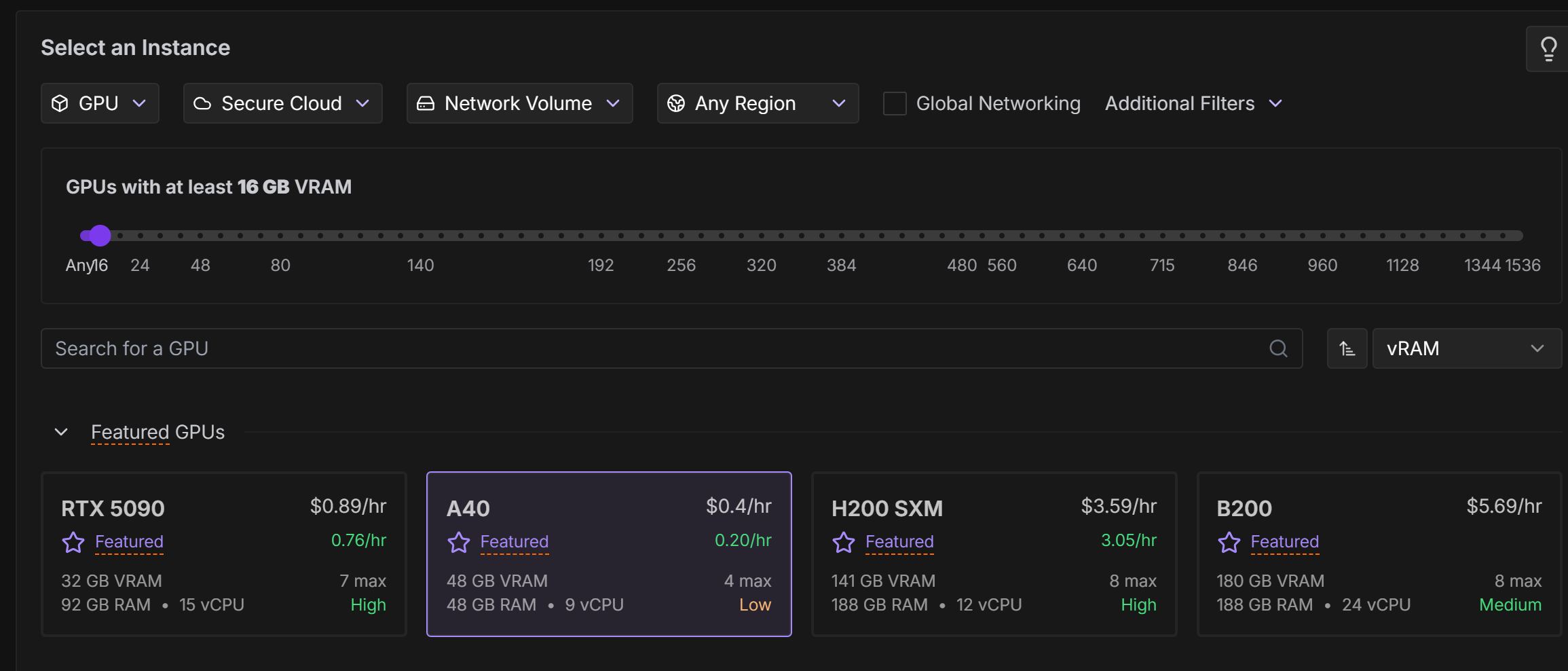Open the vRAM sort-by dropdown
Screen dimensions: 1568x671
point(1466,348)
